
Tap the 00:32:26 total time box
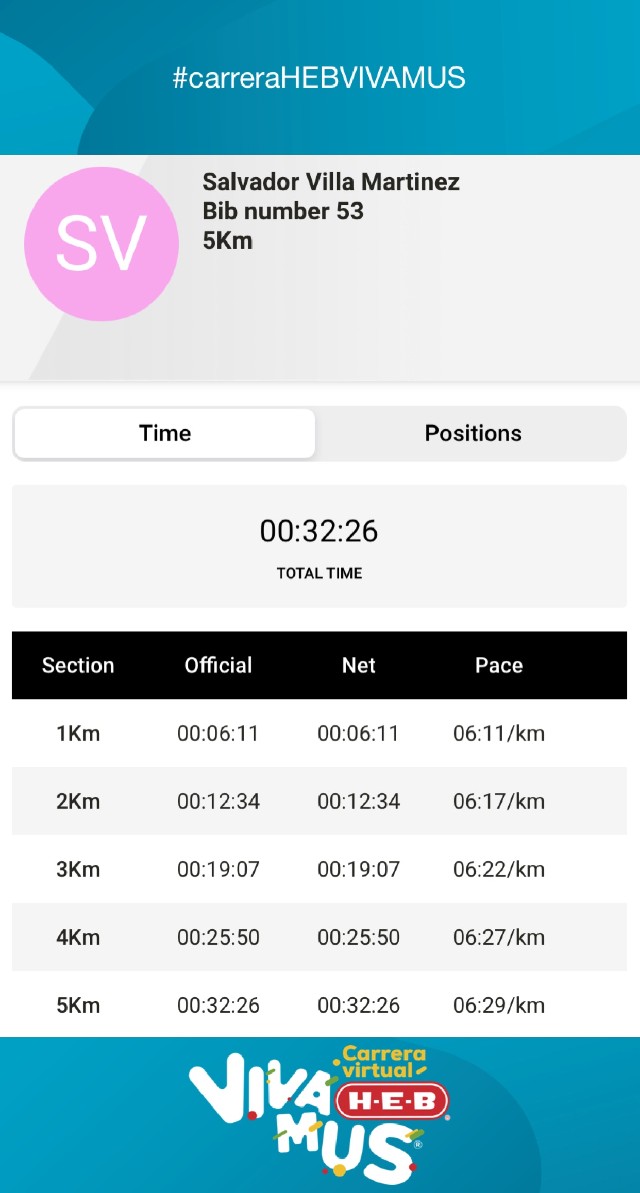pos(319,545)
